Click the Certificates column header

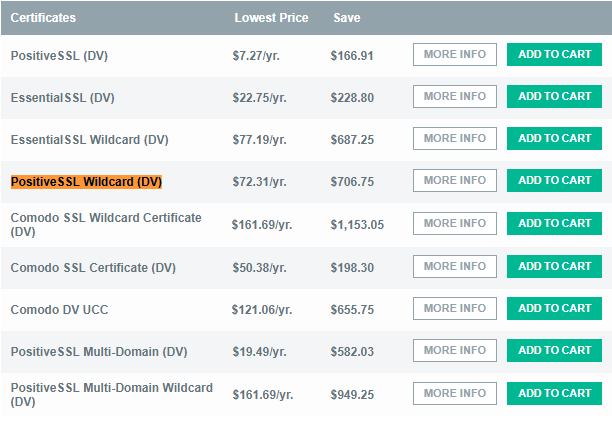(x=43, y=18)
